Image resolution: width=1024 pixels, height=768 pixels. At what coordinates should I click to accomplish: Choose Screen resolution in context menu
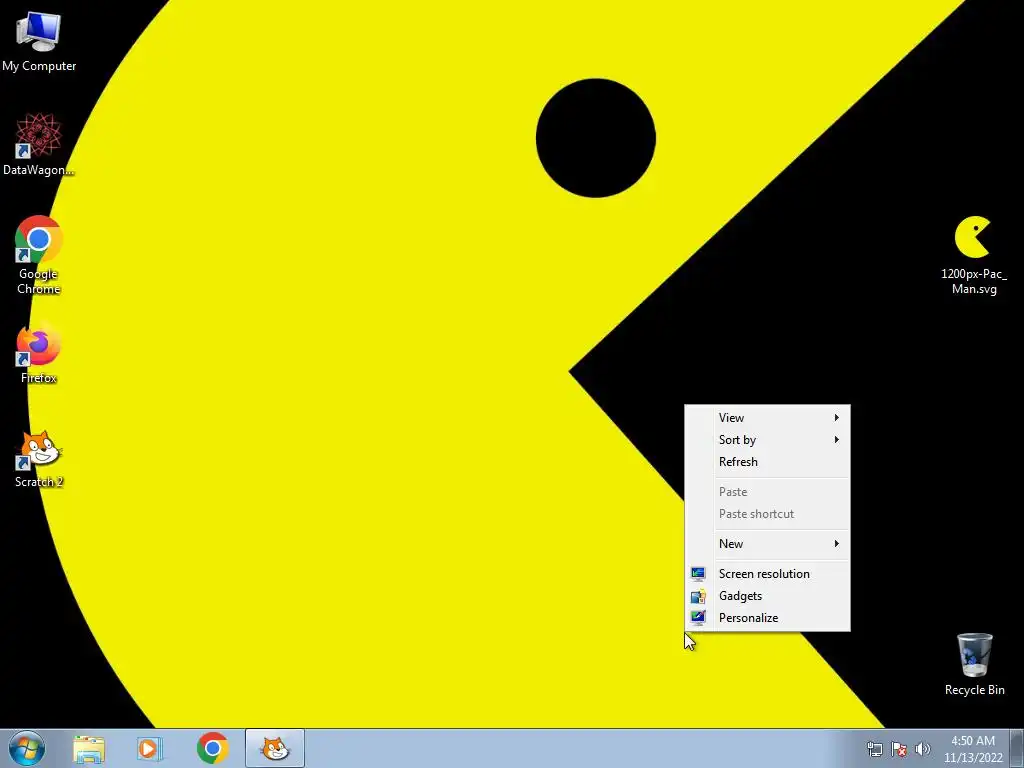(x=767, y=574)
